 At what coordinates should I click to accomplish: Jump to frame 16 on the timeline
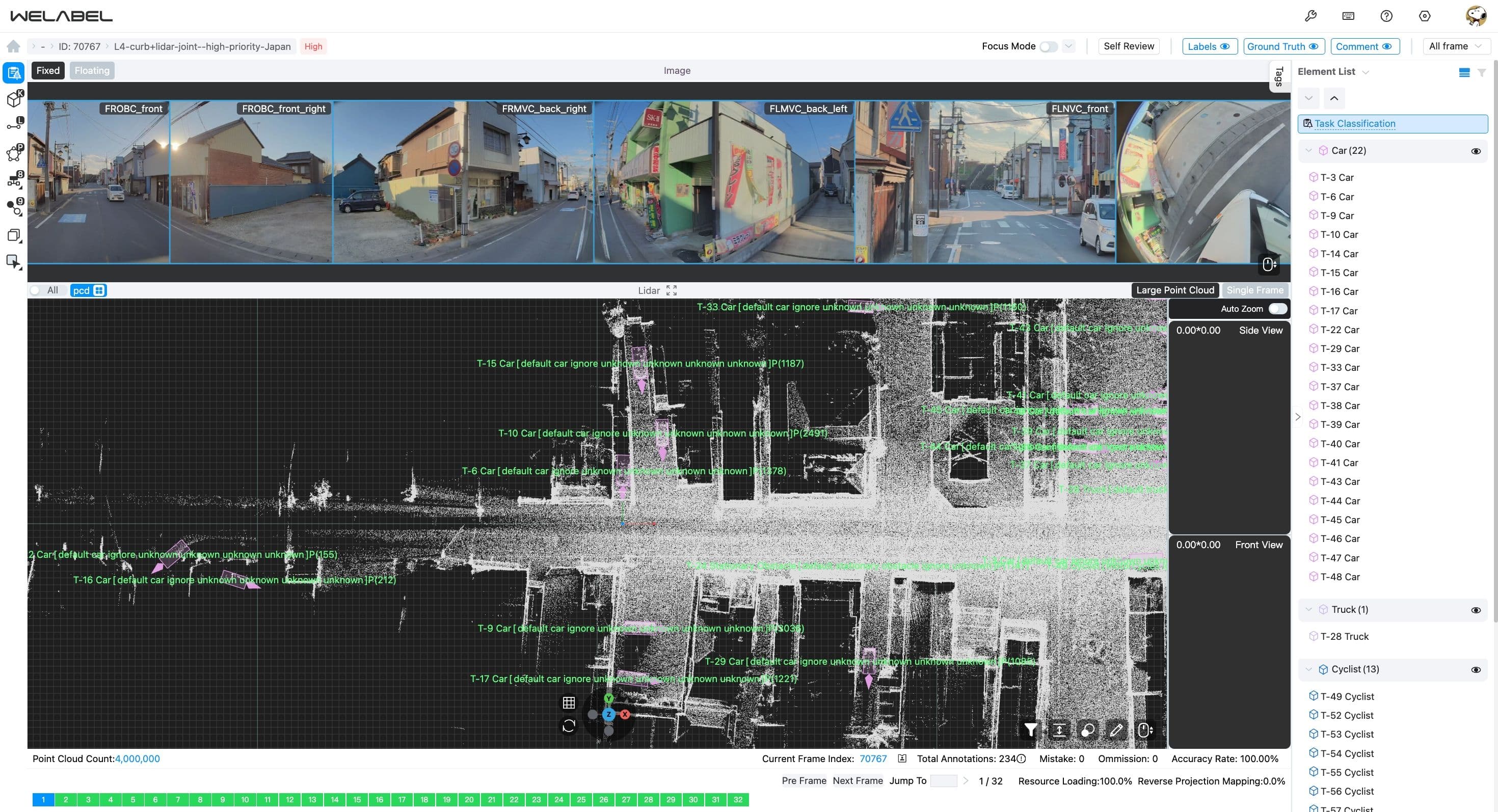pyautogui.click(x=379, y=799)
